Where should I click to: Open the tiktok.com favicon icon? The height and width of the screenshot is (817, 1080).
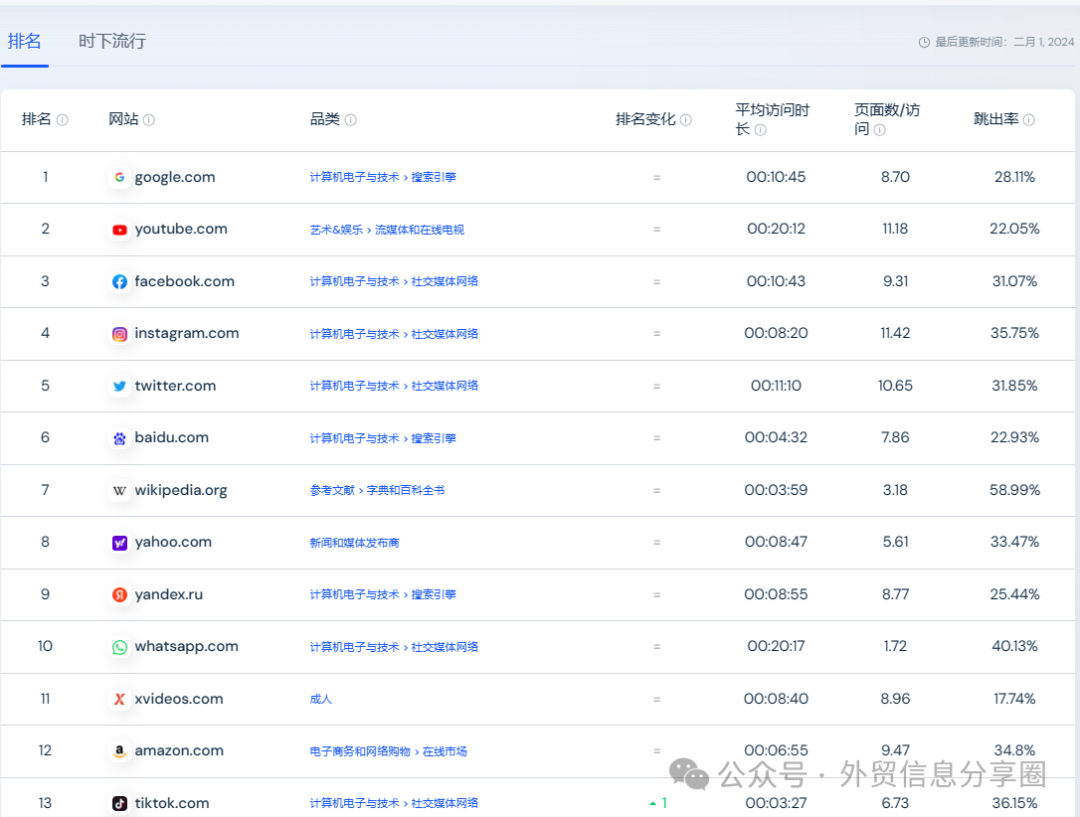[119, 803]
